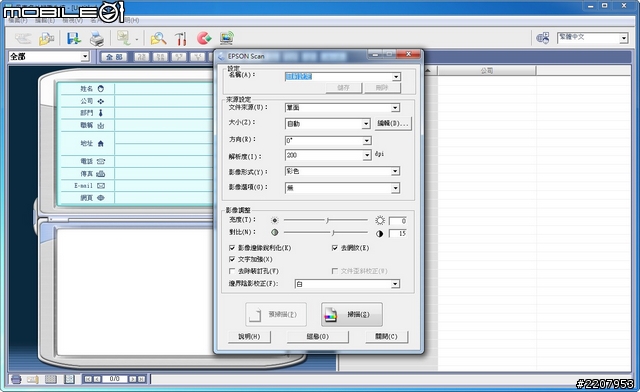
Task: Click the 預掃描(P) preview button
Action: pos(276,314)
